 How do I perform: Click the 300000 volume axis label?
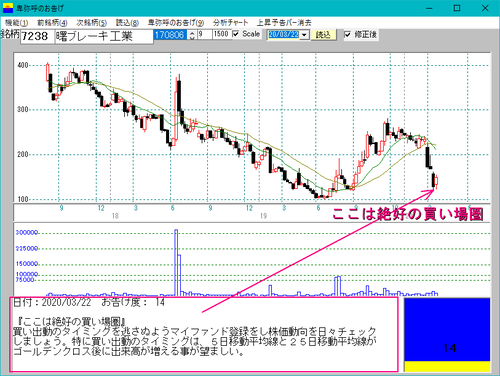tap(27, 233)
